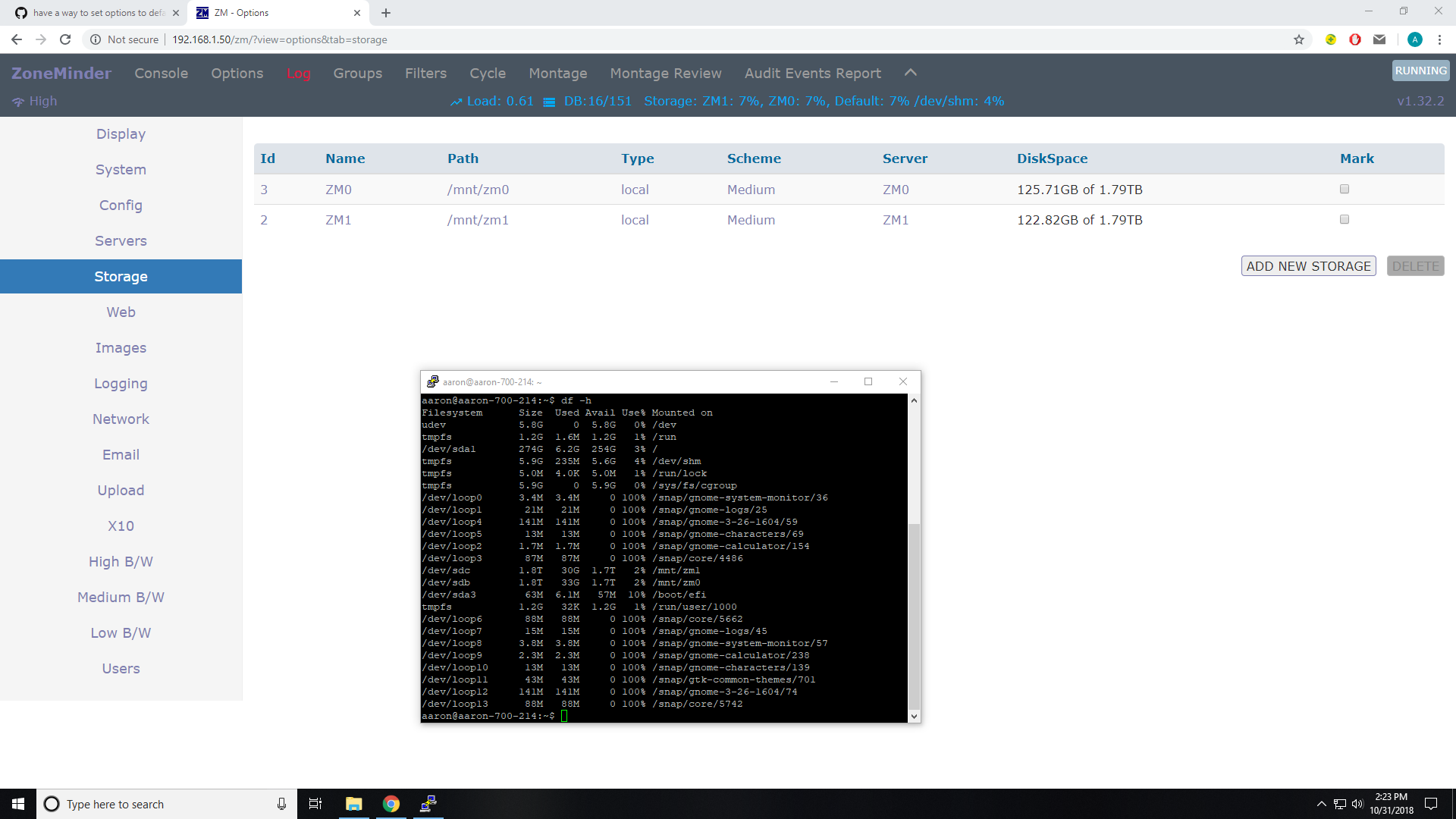Click the Chrome icon on the taskbar

point(391,804)
